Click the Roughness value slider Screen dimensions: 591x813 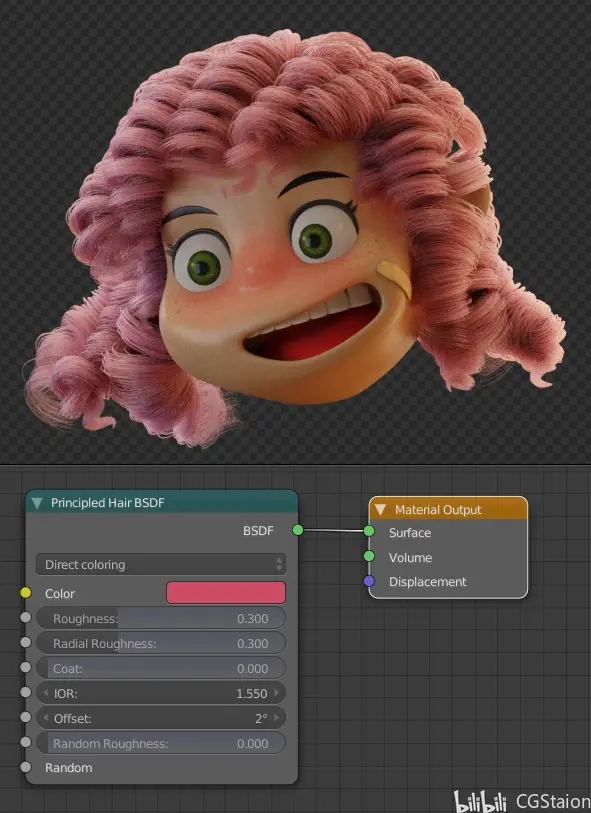pos(161,619)
